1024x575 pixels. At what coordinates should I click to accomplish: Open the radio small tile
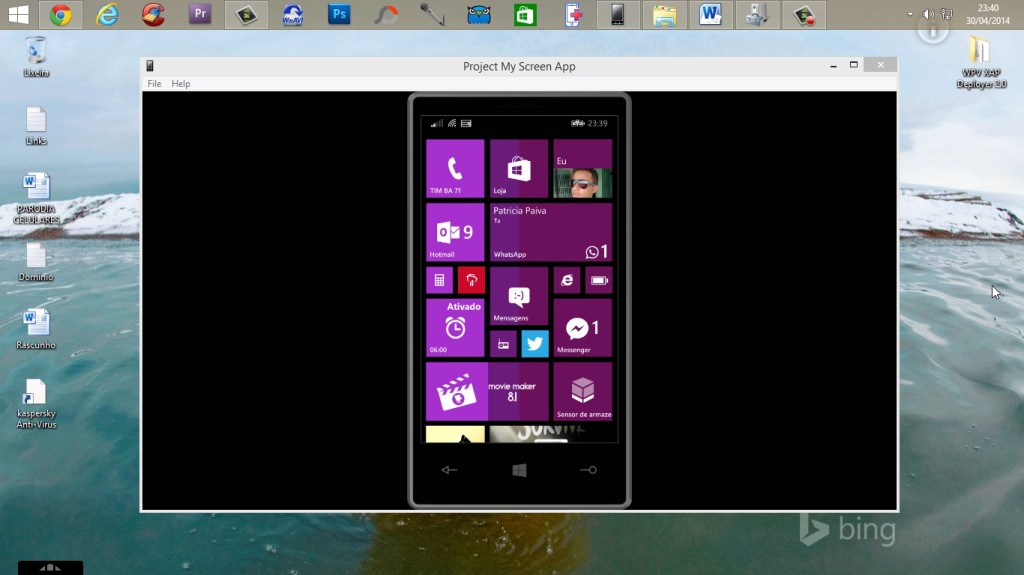click(503, 344)
